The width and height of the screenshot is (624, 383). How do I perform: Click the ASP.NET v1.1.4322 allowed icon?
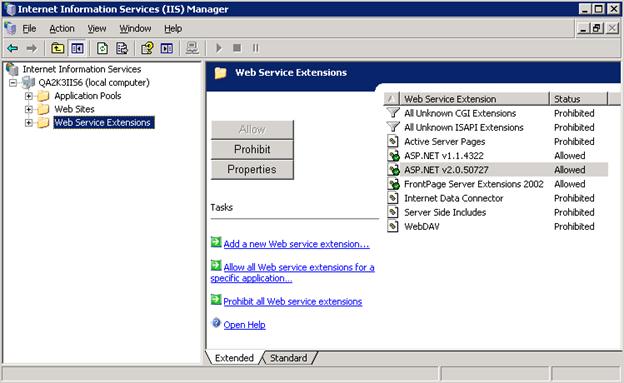[393, 156]
